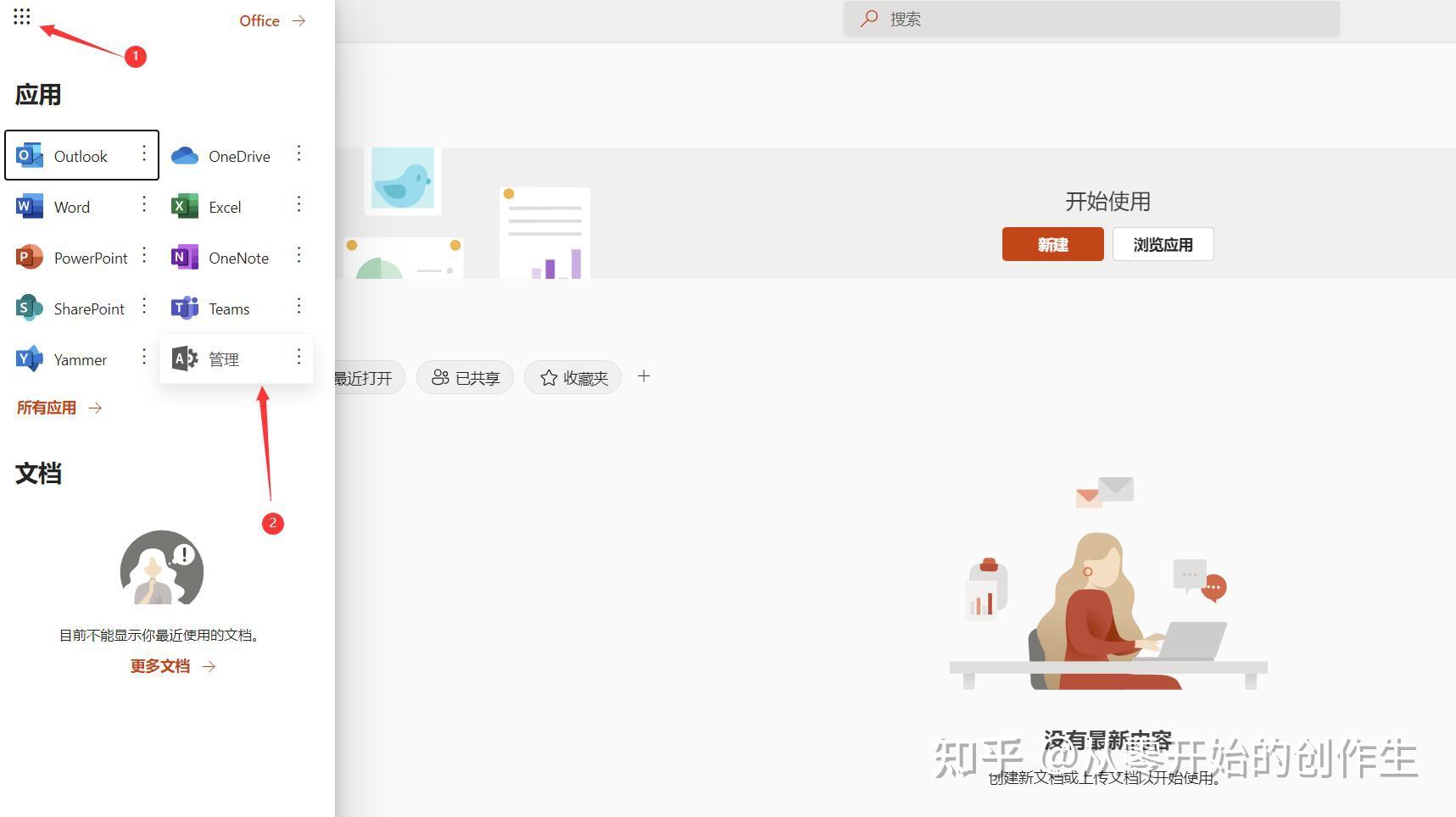
Task: Switch to the 已共享 tab
Action: [465, 377]
